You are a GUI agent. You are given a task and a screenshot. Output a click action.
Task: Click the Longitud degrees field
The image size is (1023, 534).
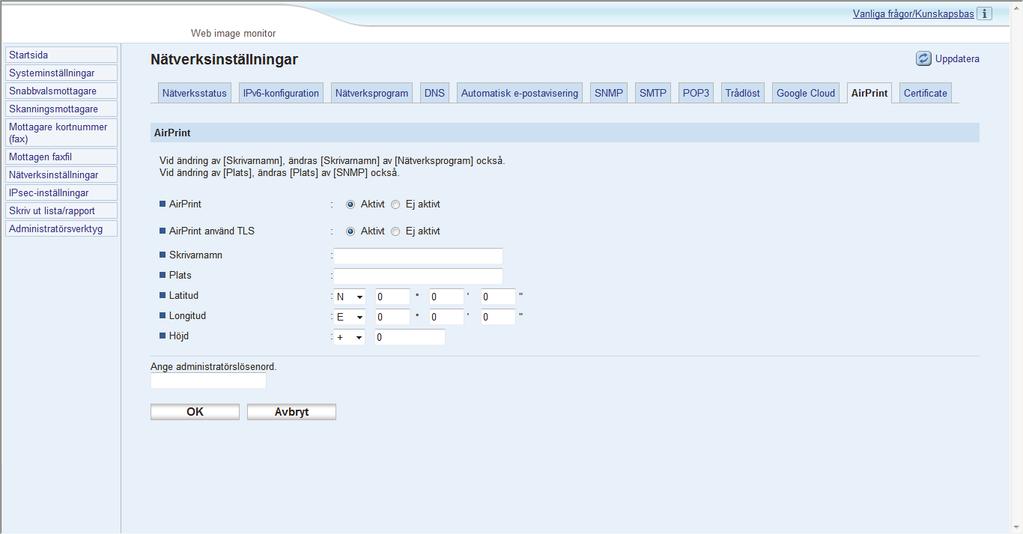pos(392,317)
